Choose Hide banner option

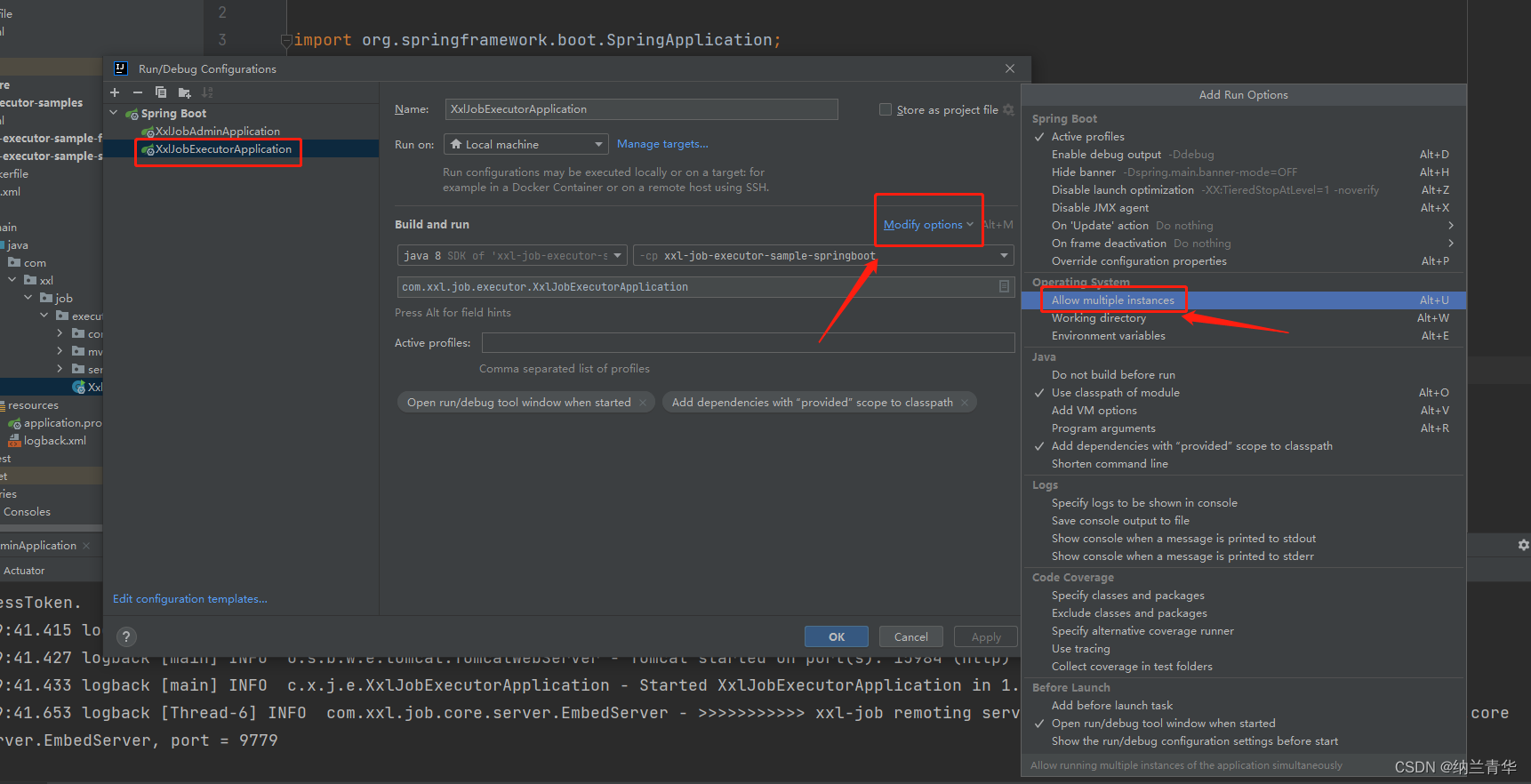point(1244,172)
